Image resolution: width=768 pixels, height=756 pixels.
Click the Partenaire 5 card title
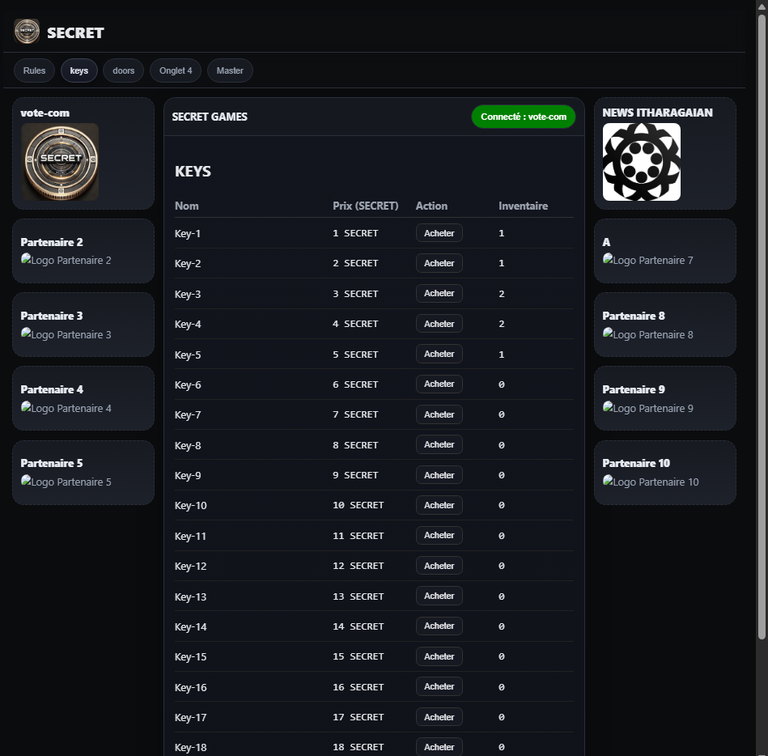coord(51,463)
